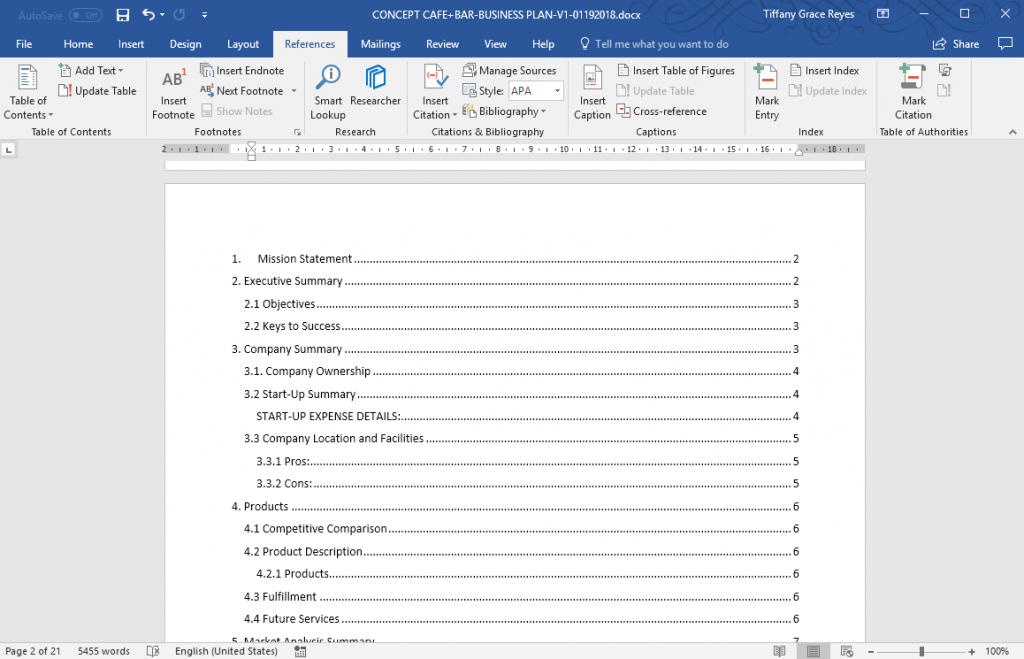Open Smart Lookup
Viewport: 1024px width, 659px height.
point(328,90)
